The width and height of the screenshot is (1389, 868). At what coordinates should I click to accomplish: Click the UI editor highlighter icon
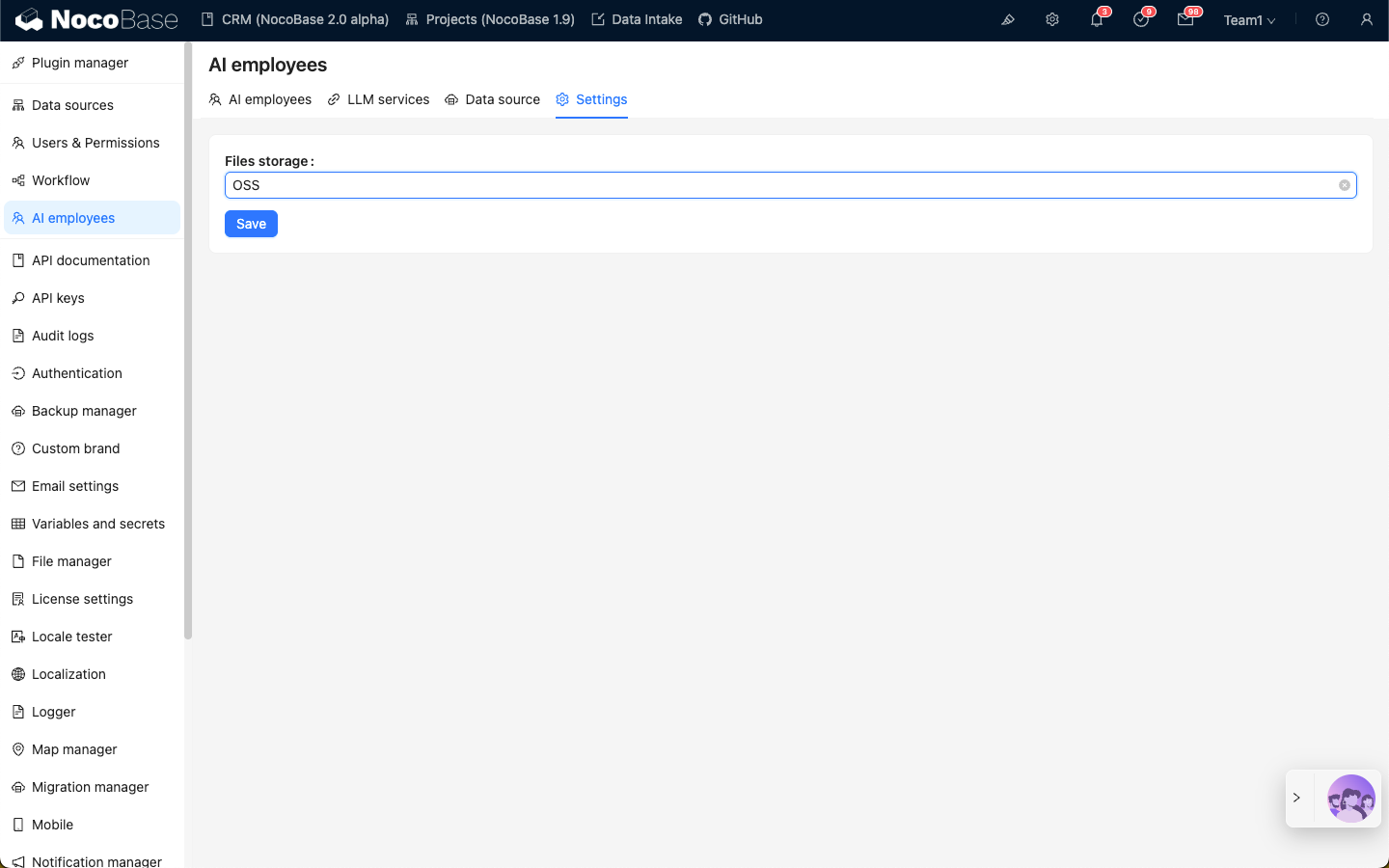coord(1008,19)
